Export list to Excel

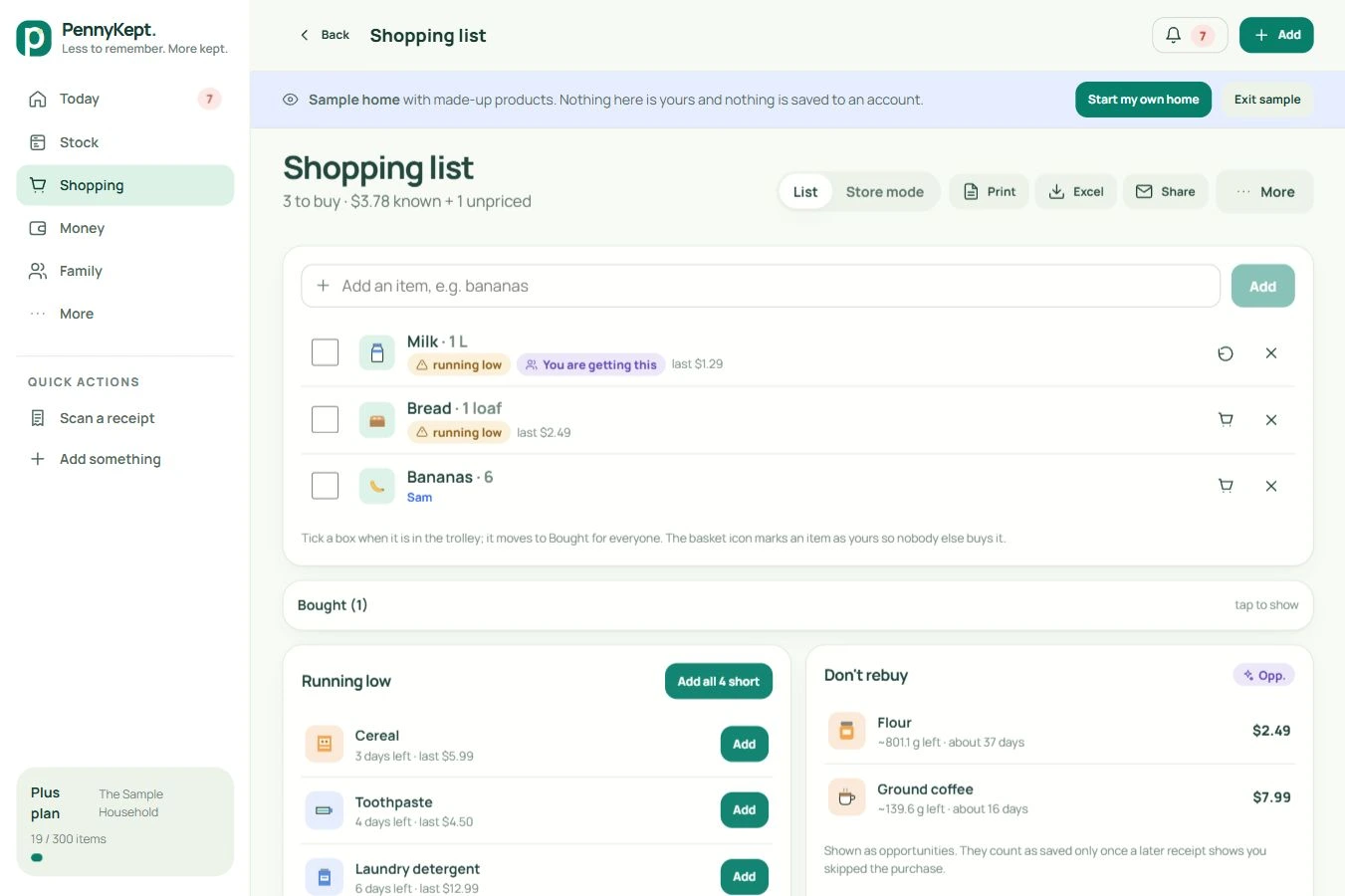coord(1076,192)
